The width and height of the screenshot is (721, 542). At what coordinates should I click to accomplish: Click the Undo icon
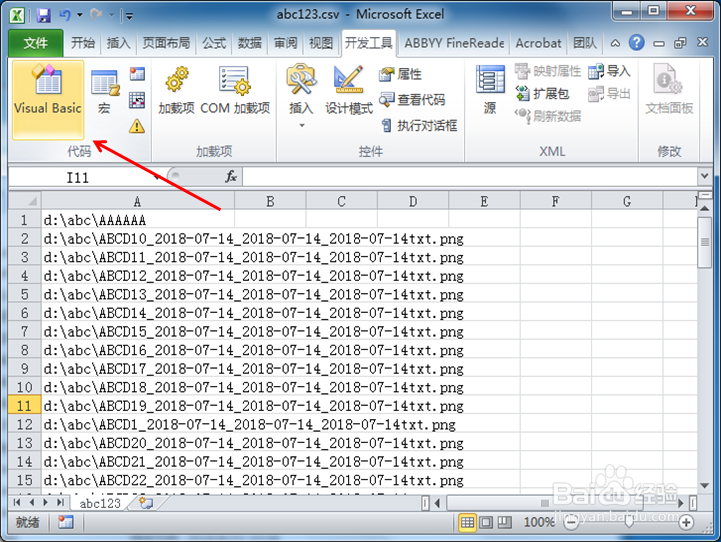[65, 15]
